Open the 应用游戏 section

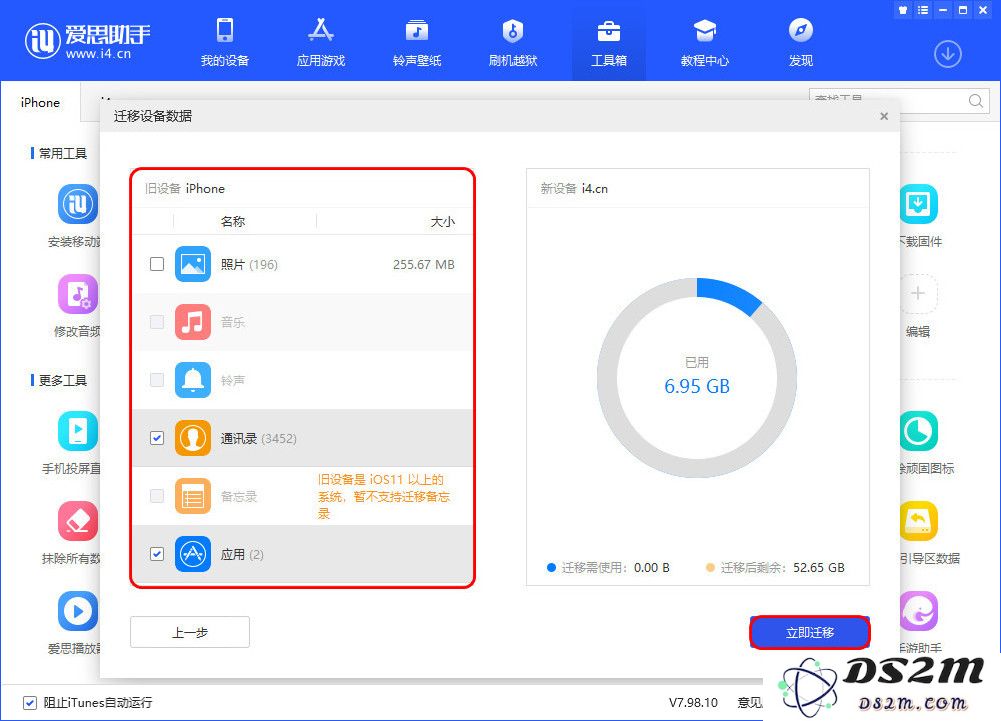pos(320,42)
